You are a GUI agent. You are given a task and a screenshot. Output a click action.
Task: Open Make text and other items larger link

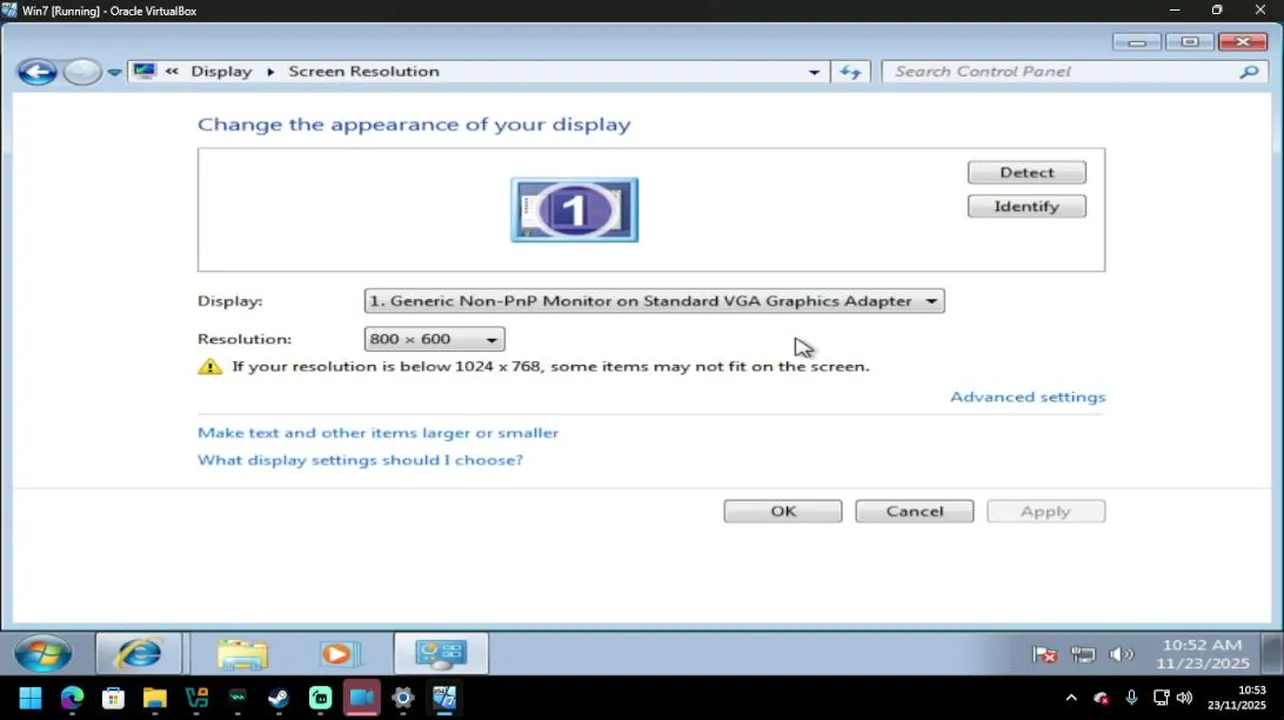pyautogui.click(x=378, y=433)
